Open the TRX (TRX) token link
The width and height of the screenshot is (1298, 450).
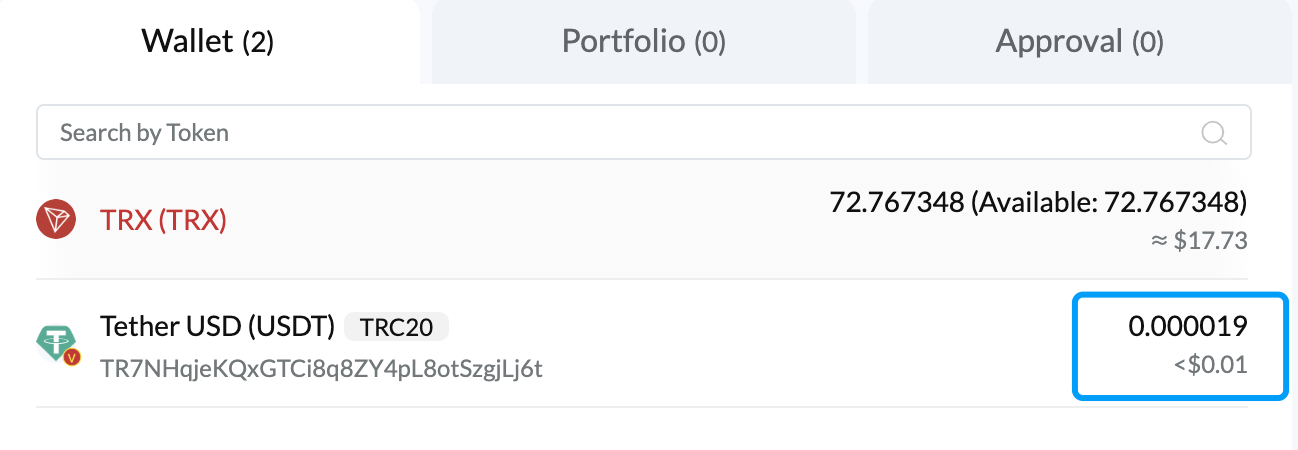pos(163,220)
